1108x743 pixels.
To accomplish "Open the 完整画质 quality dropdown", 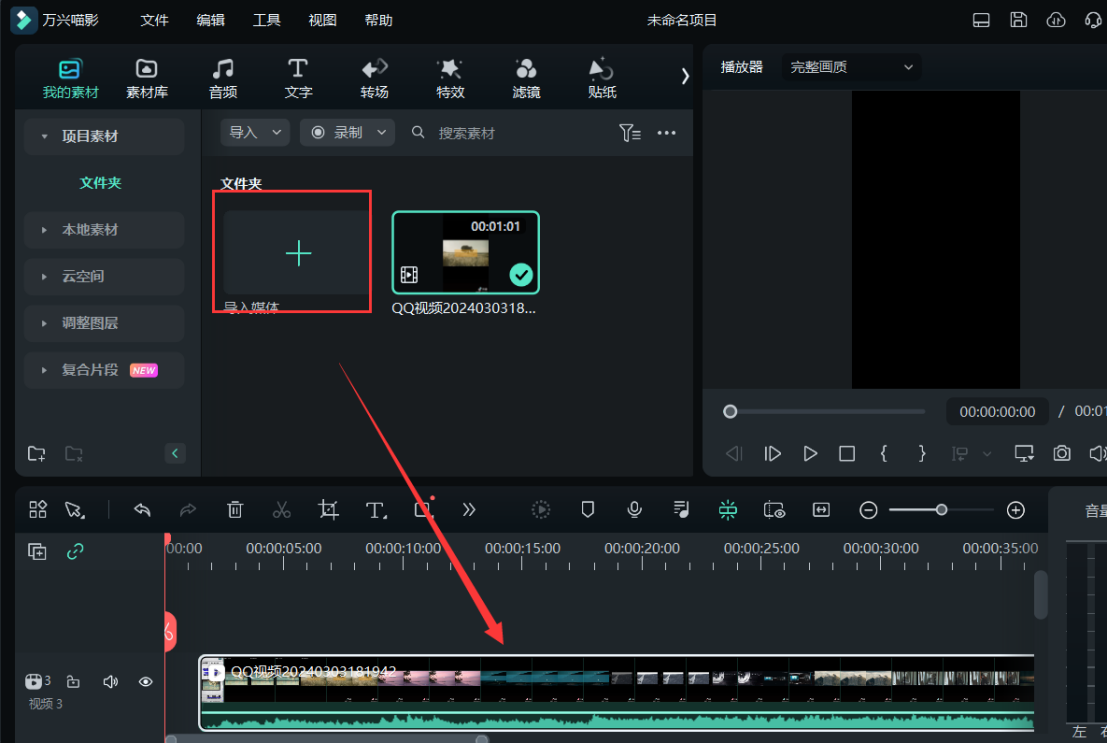I will (x=851, y=67).
